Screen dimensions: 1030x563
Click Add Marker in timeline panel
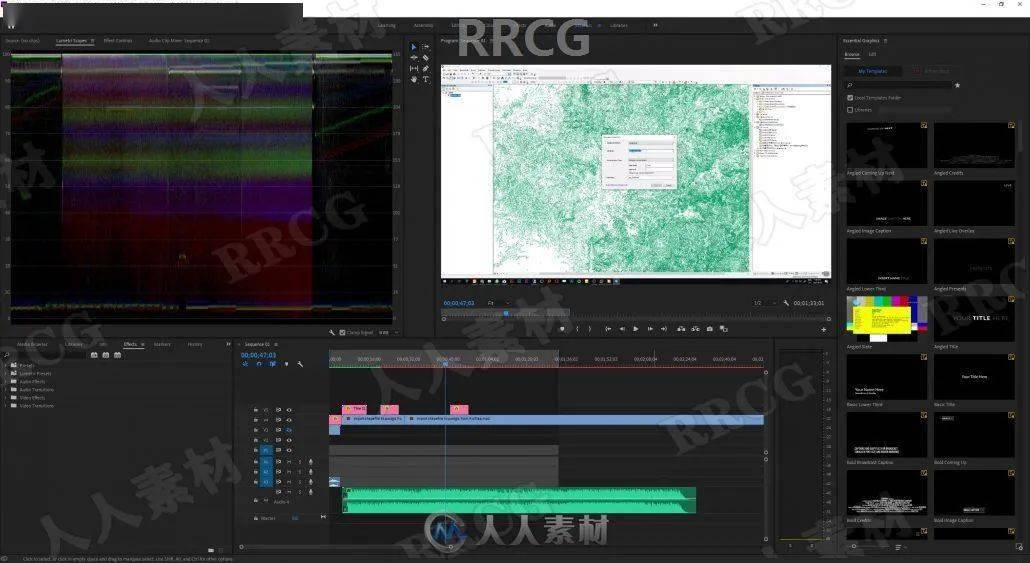tap(286, 364)
